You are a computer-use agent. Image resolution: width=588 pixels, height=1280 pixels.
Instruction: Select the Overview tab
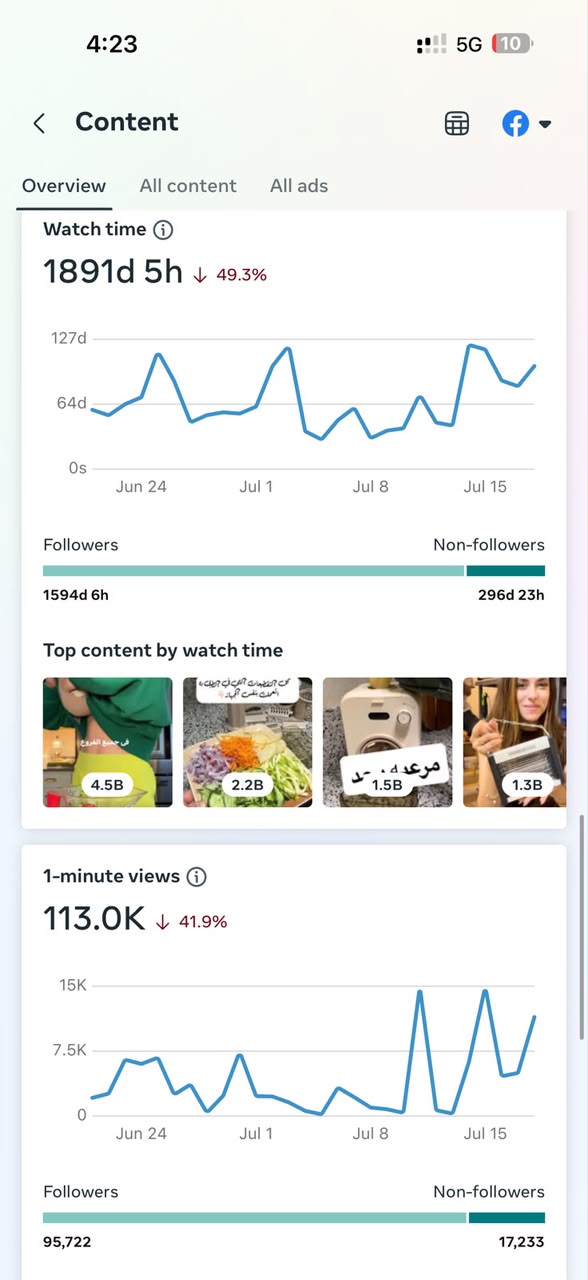[64, 186]
